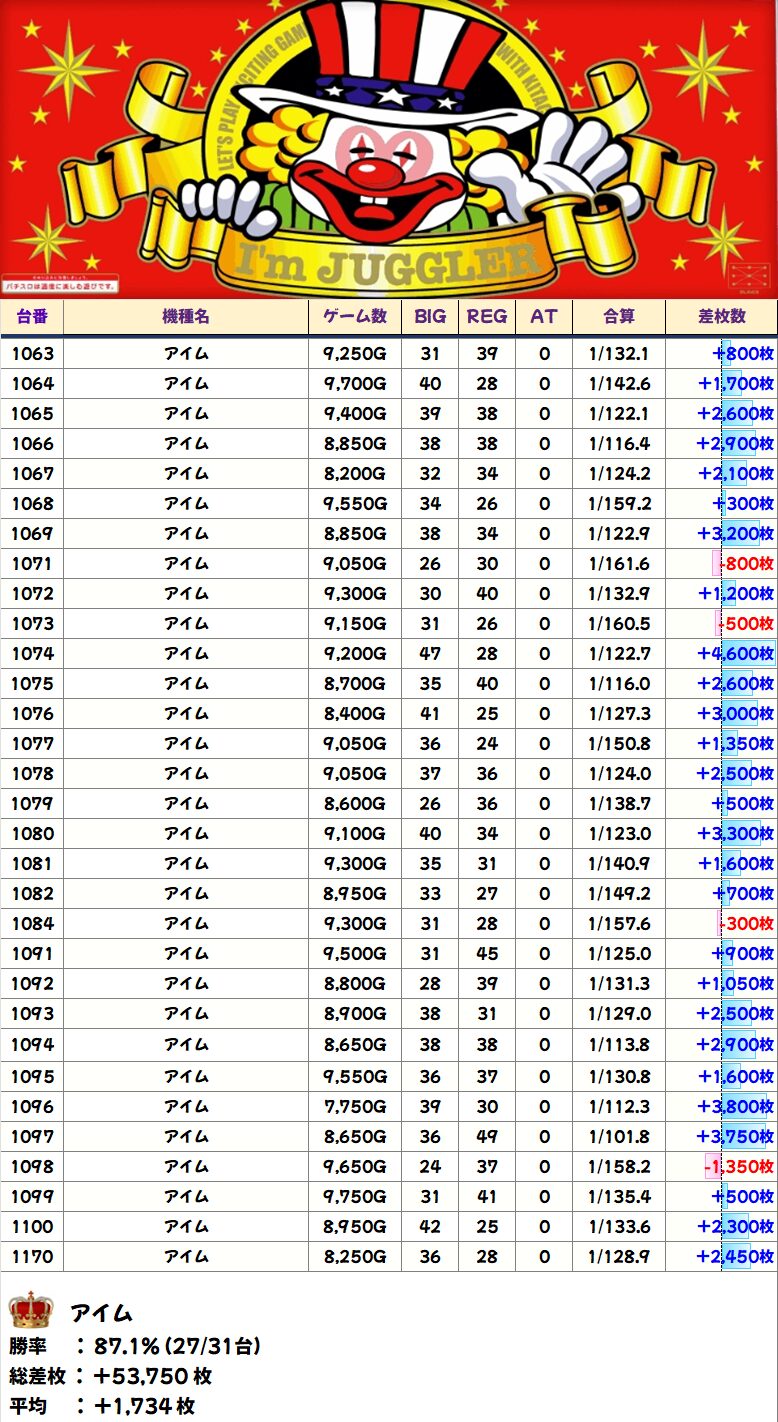
Task: Select the 1/113.8 cell in row 1094
Action: coord(619,1045)
